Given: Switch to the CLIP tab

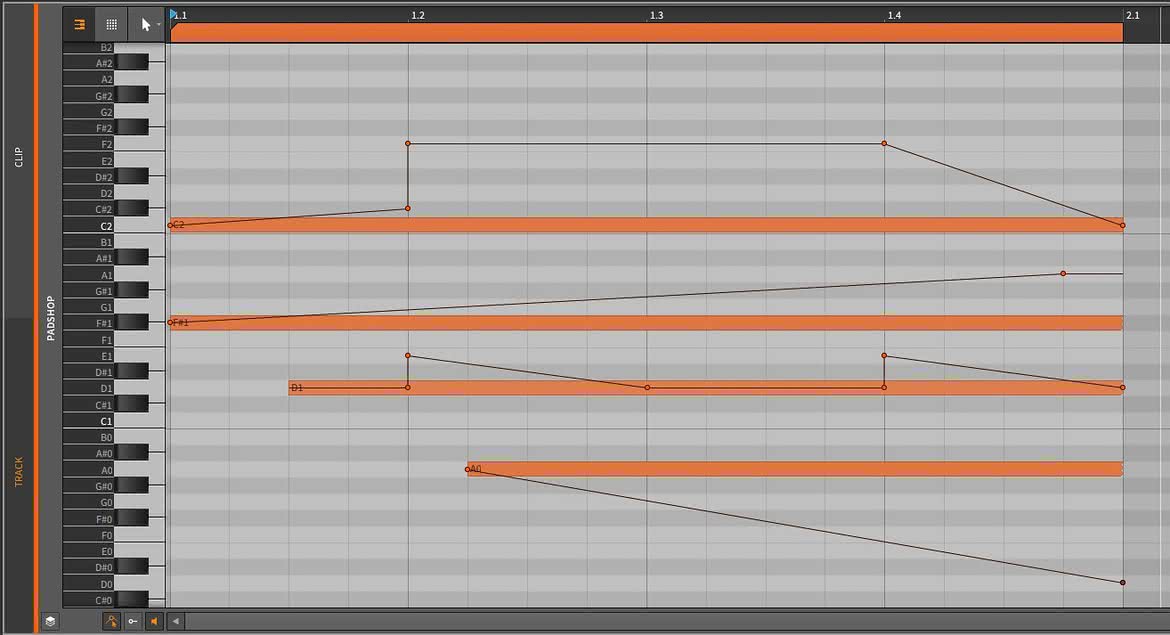Looking at the screenshot, I should 19,157.
